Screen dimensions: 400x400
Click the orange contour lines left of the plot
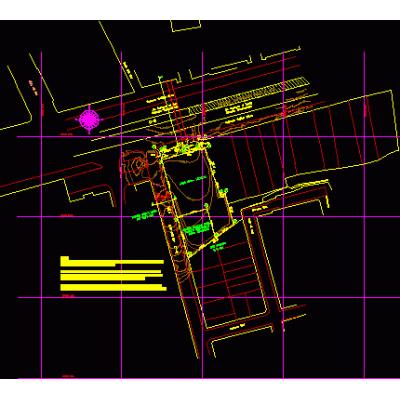pos(134,166)
